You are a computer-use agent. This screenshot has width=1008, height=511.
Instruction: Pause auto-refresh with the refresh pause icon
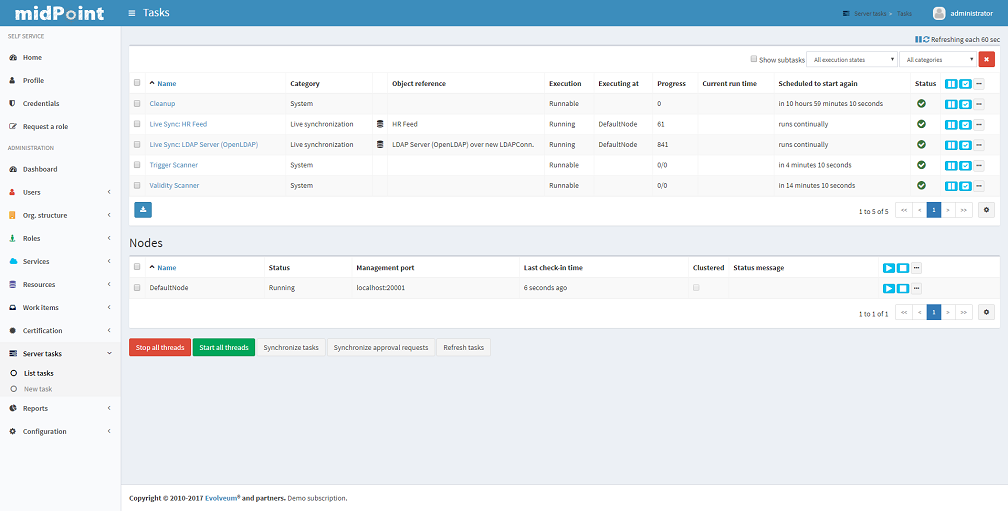click(x=918, y=39)
